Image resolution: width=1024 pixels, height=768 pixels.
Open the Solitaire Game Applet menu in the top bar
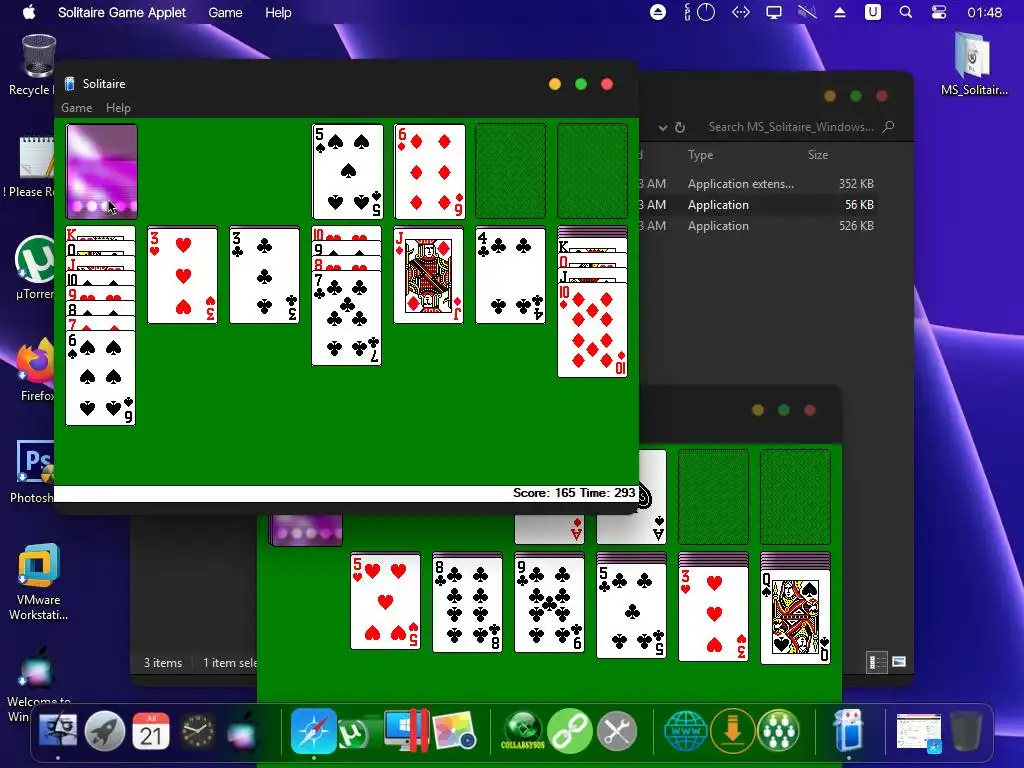pos(121,12)
